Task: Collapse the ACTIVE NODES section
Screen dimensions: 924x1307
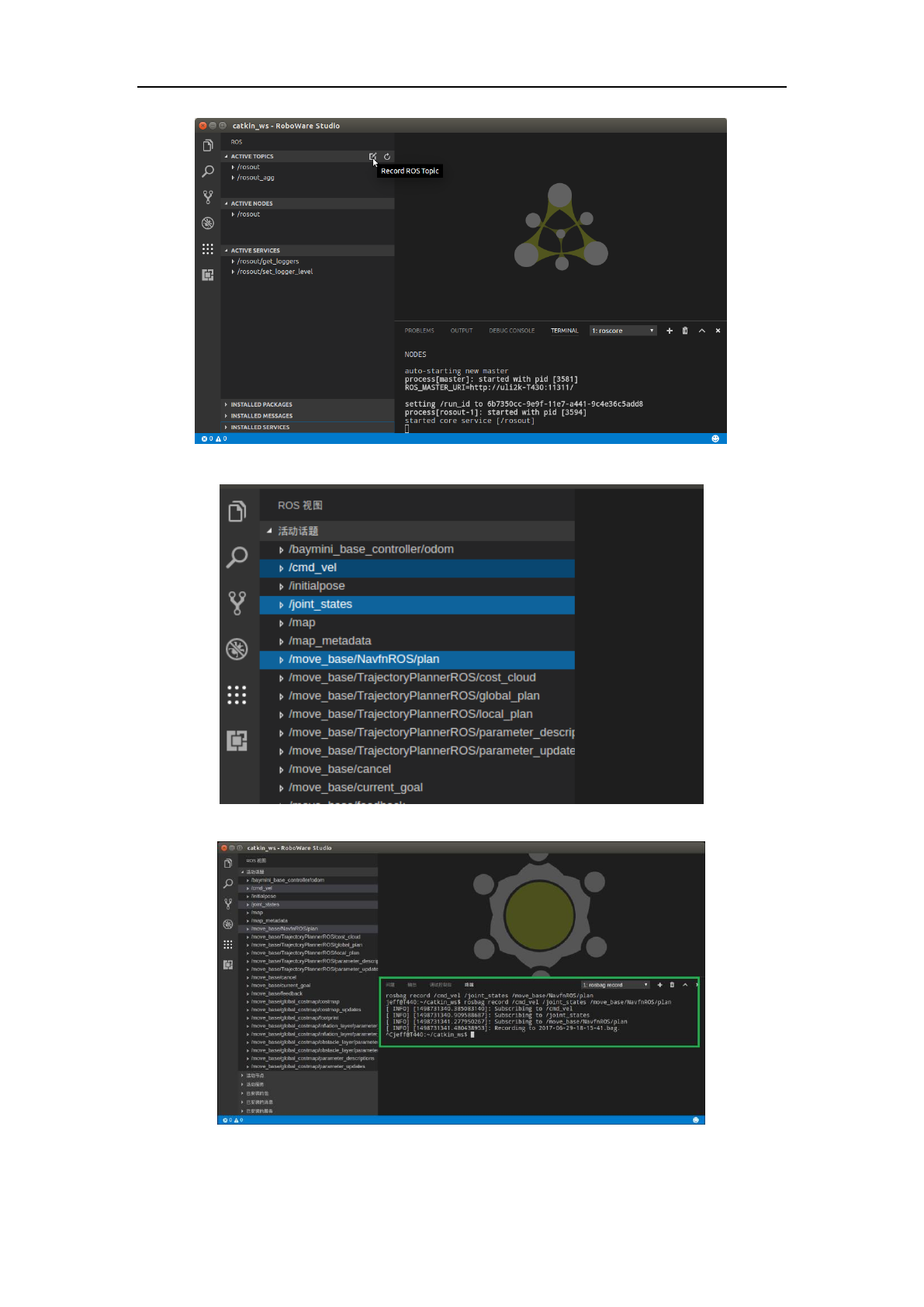Action: pos(251,203)
